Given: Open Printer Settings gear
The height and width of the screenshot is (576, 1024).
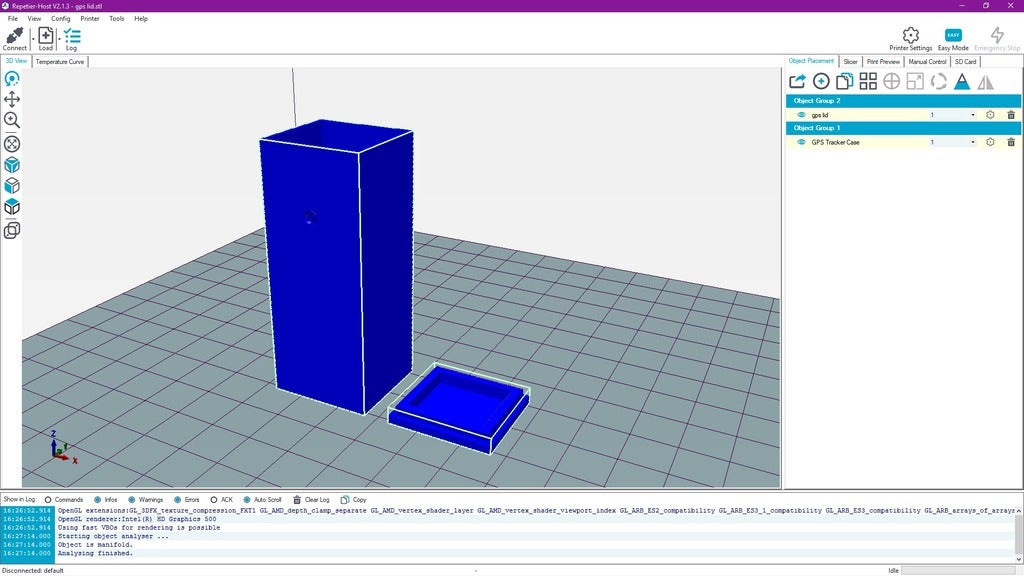Looking at the screenshot, I should 910,36.
